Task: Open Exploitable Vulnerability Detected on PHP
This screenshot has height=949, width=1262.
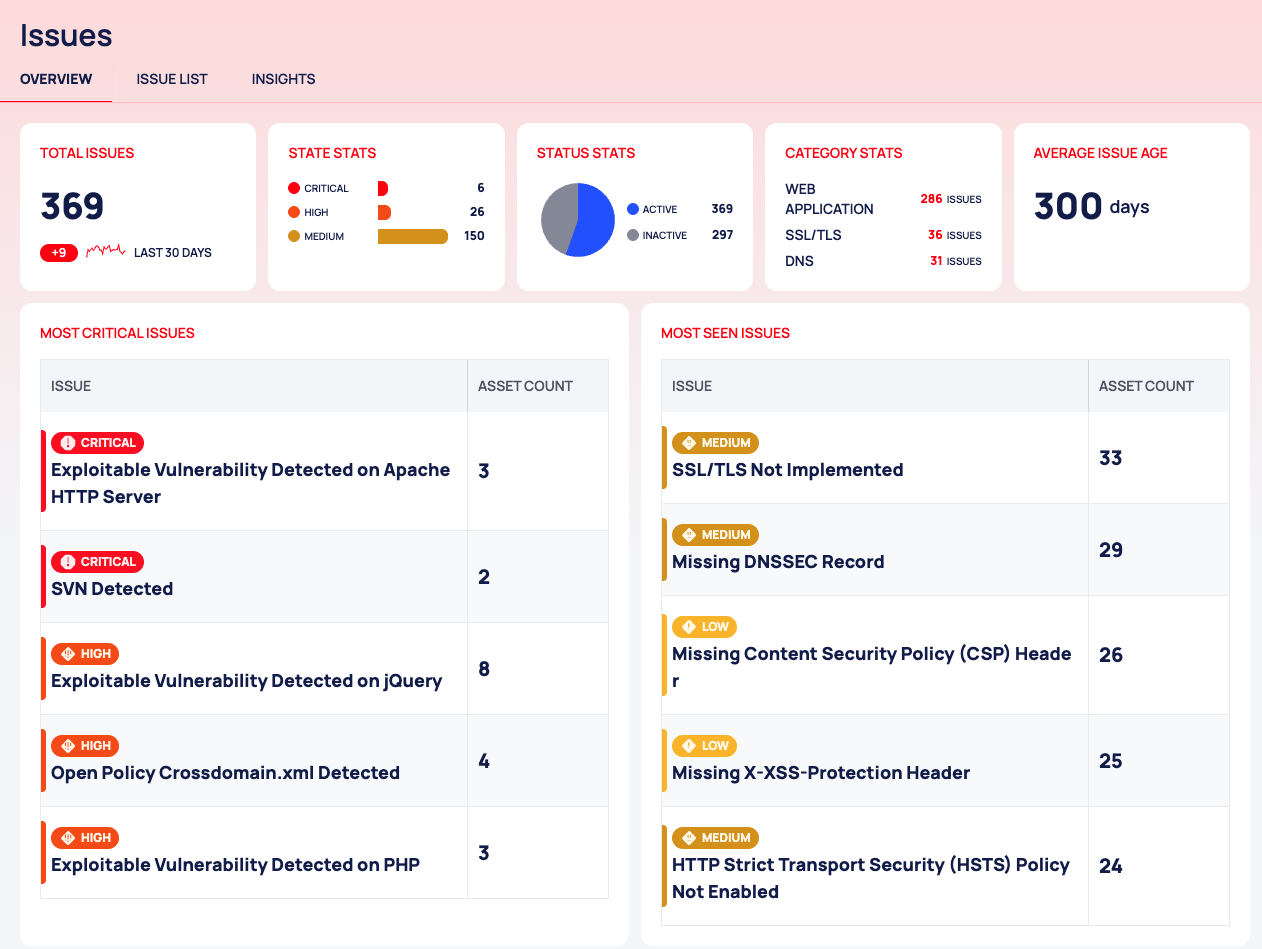Action: (x=235, y=865)
